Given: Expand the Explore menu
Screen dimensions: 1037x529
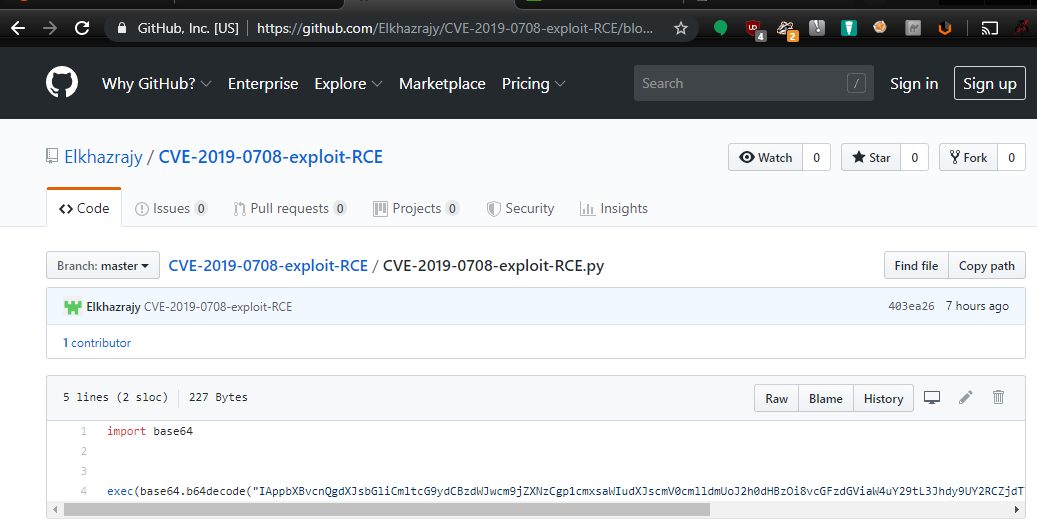Looking at the screenshot, I should point(348,84).
